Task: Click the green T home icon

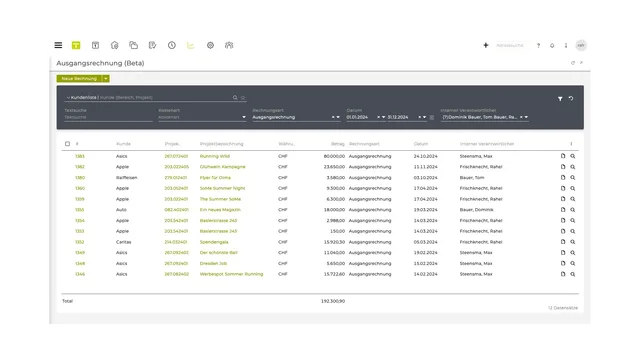Action: tap(76, 45)
